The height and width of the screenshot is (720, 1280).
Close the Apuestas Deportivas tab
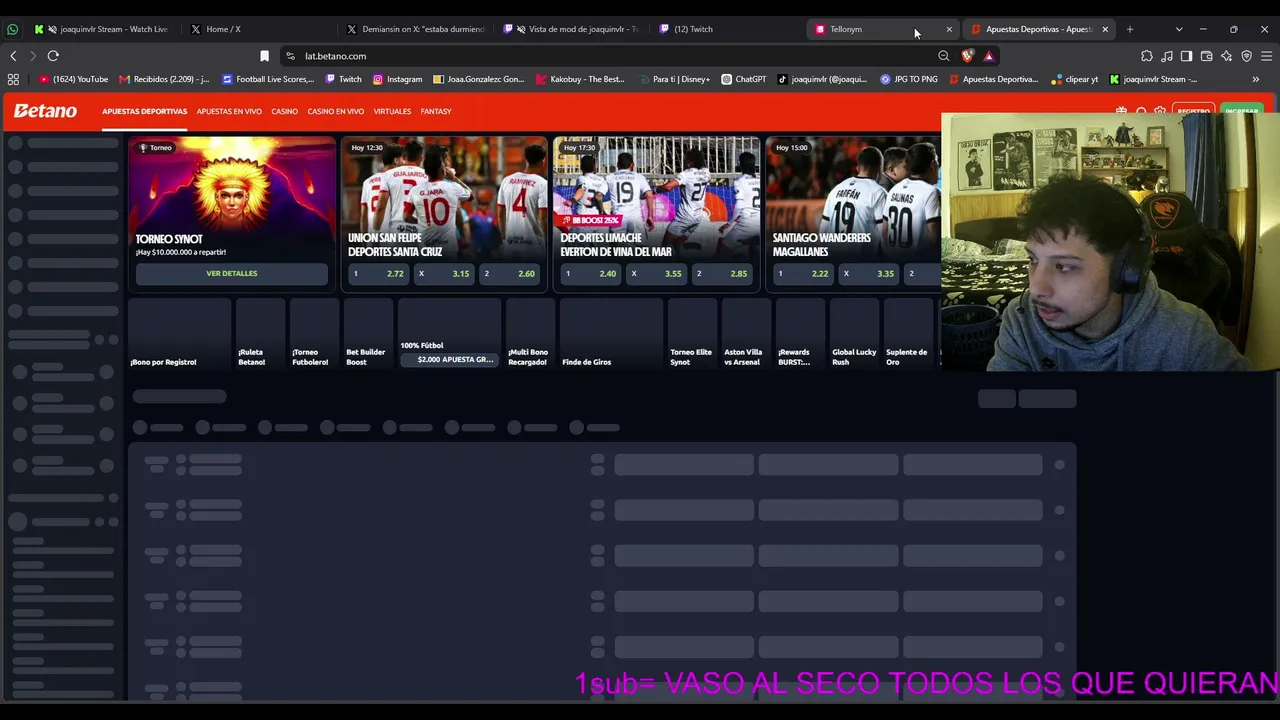point(1105,29)
